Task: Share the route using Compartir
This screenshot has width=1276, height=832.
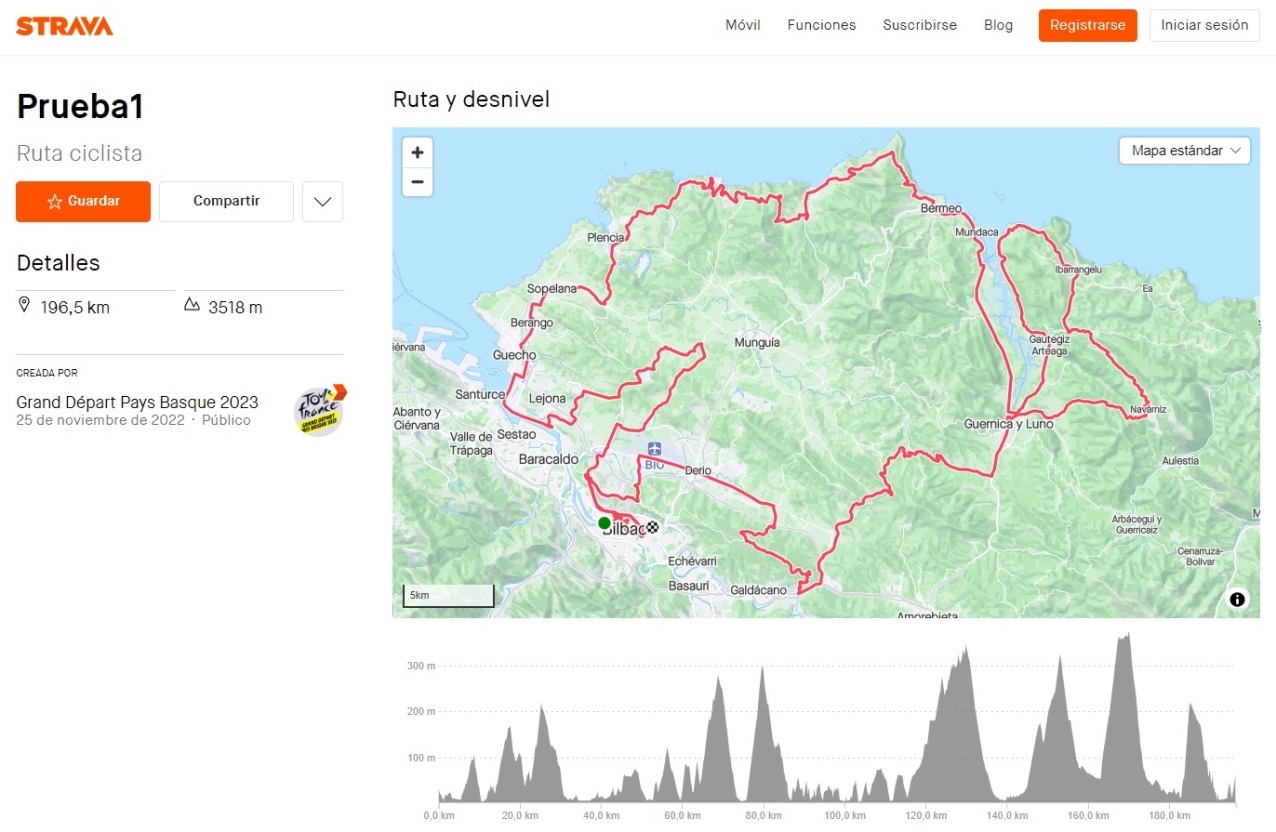Action: pos(226,201)
